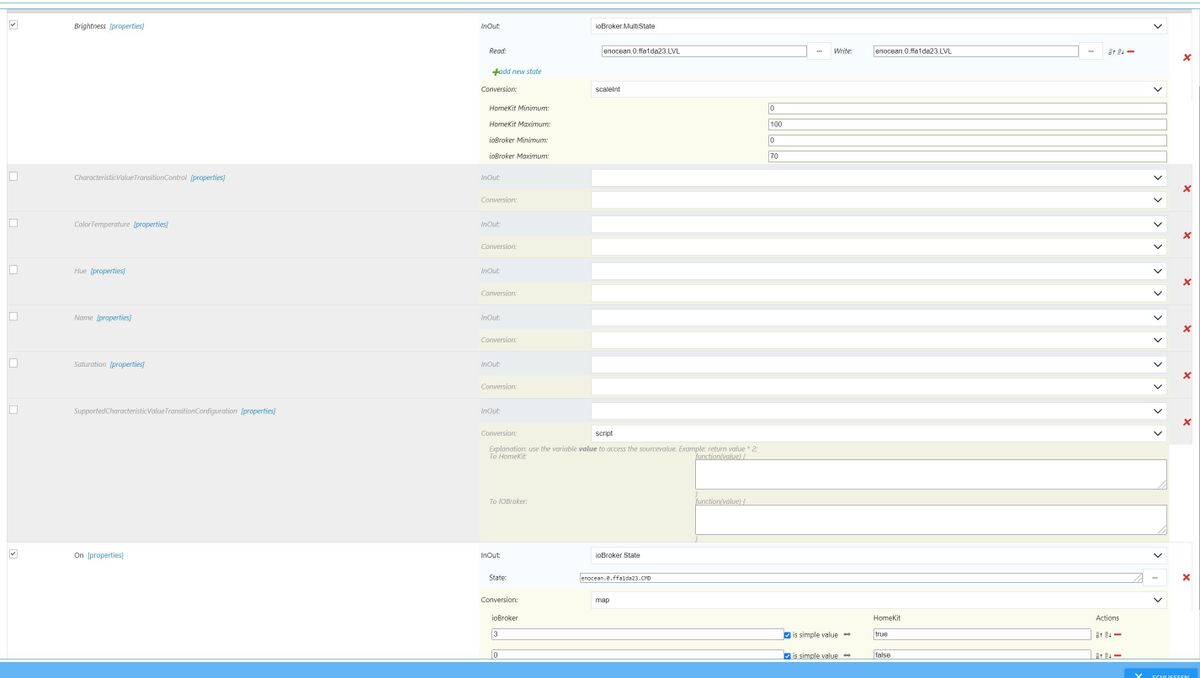Click the 'To IOBroker' script text area
1200x678 pixels.
click(931, 519)
